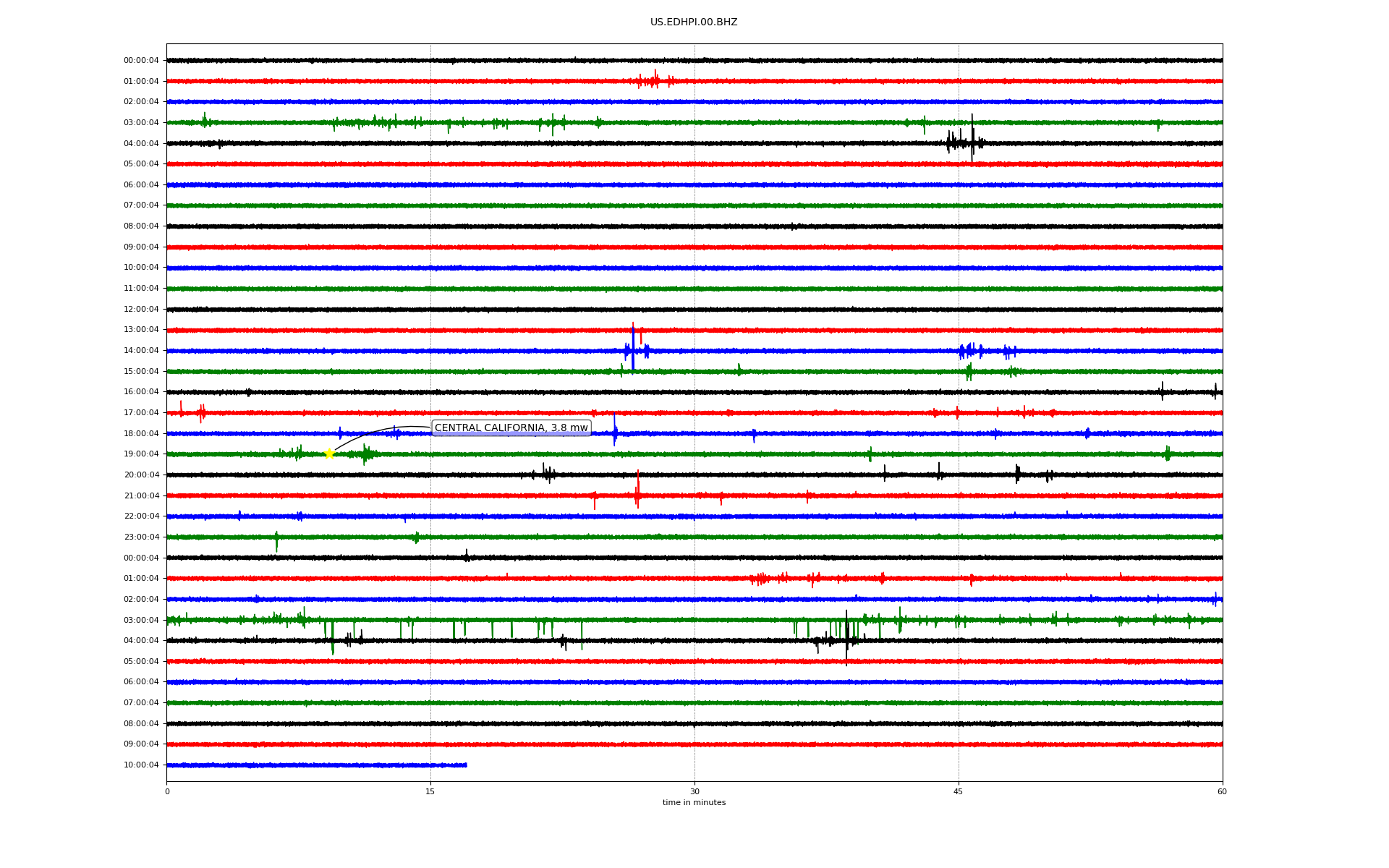Click the 20:00:04 trace time label

(x=141, y=475)
